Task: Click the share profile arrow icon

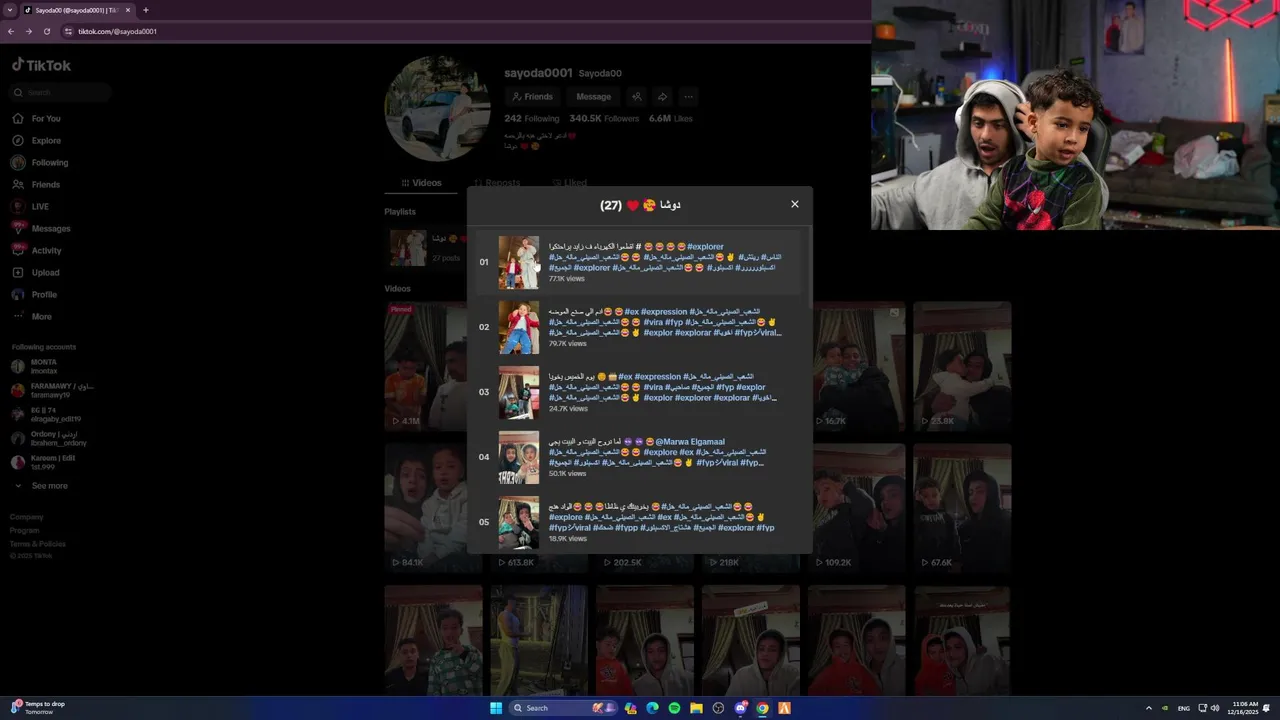Action: 662,97
